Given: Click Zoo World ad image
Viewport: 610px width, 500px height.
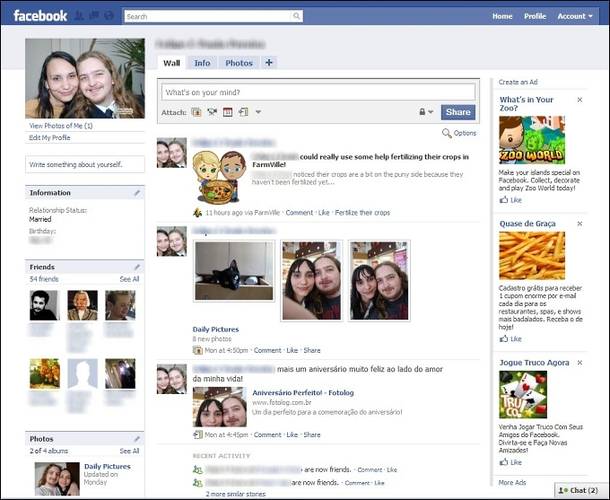Looking at the screenshot, I should 532,140.
